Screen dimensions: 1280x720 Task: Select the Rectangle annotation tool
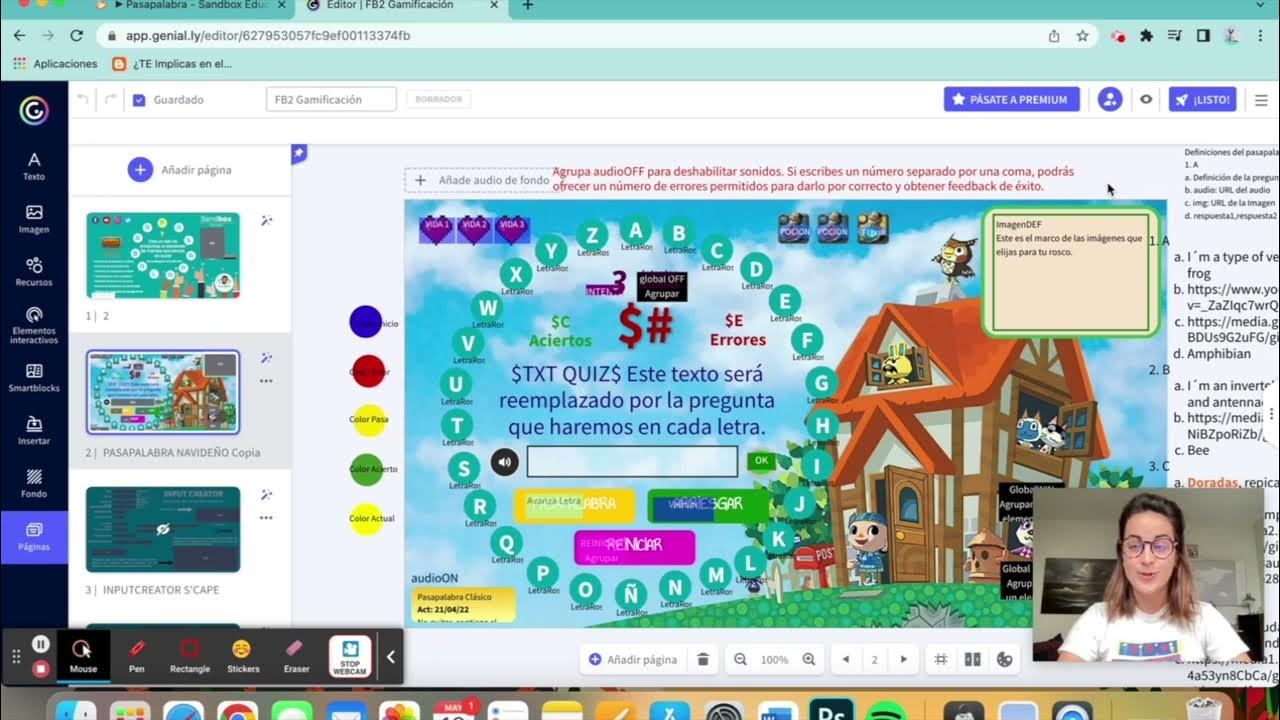190,656
